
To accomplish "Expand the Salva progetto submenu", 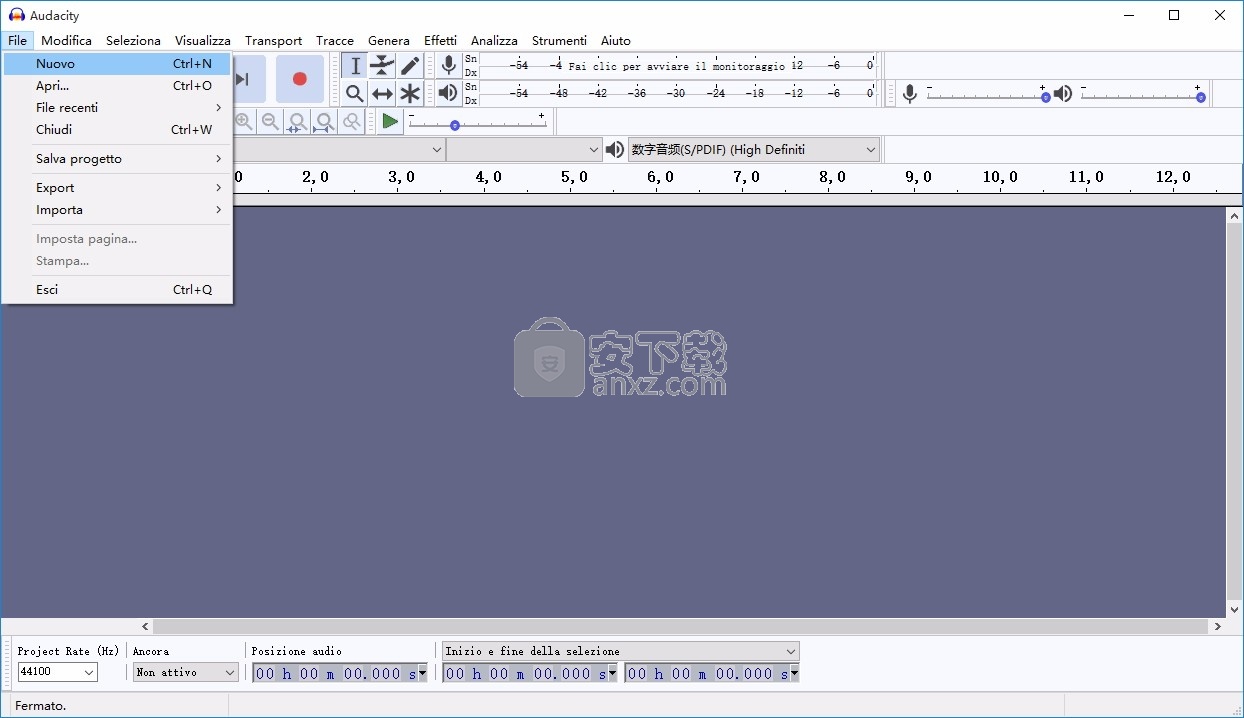I will [x=118, y=159].
